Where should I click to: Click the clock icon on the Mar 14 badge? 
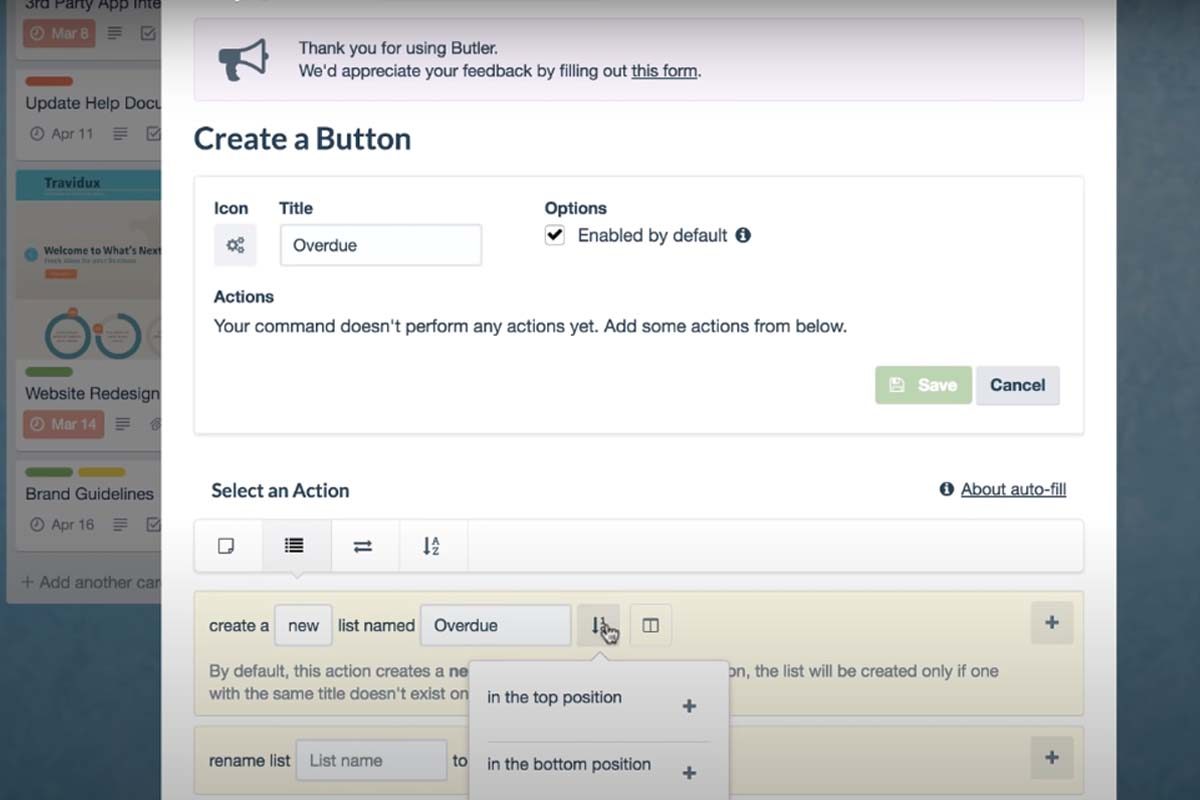(x=38, y=424)
